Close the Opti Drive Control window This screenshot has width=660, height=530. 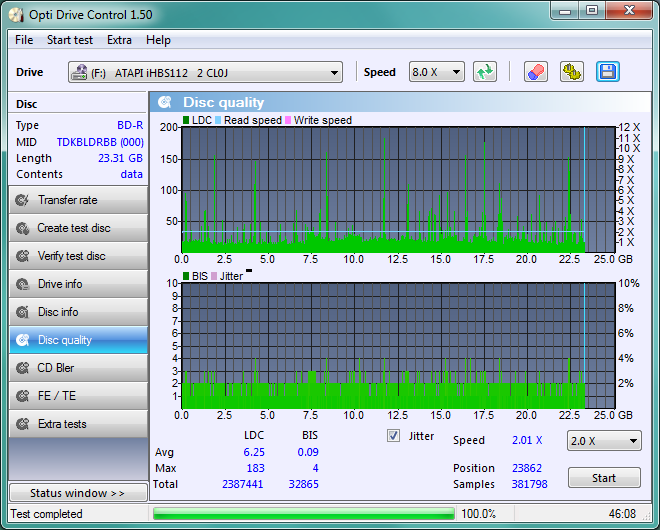click(629, 11)
